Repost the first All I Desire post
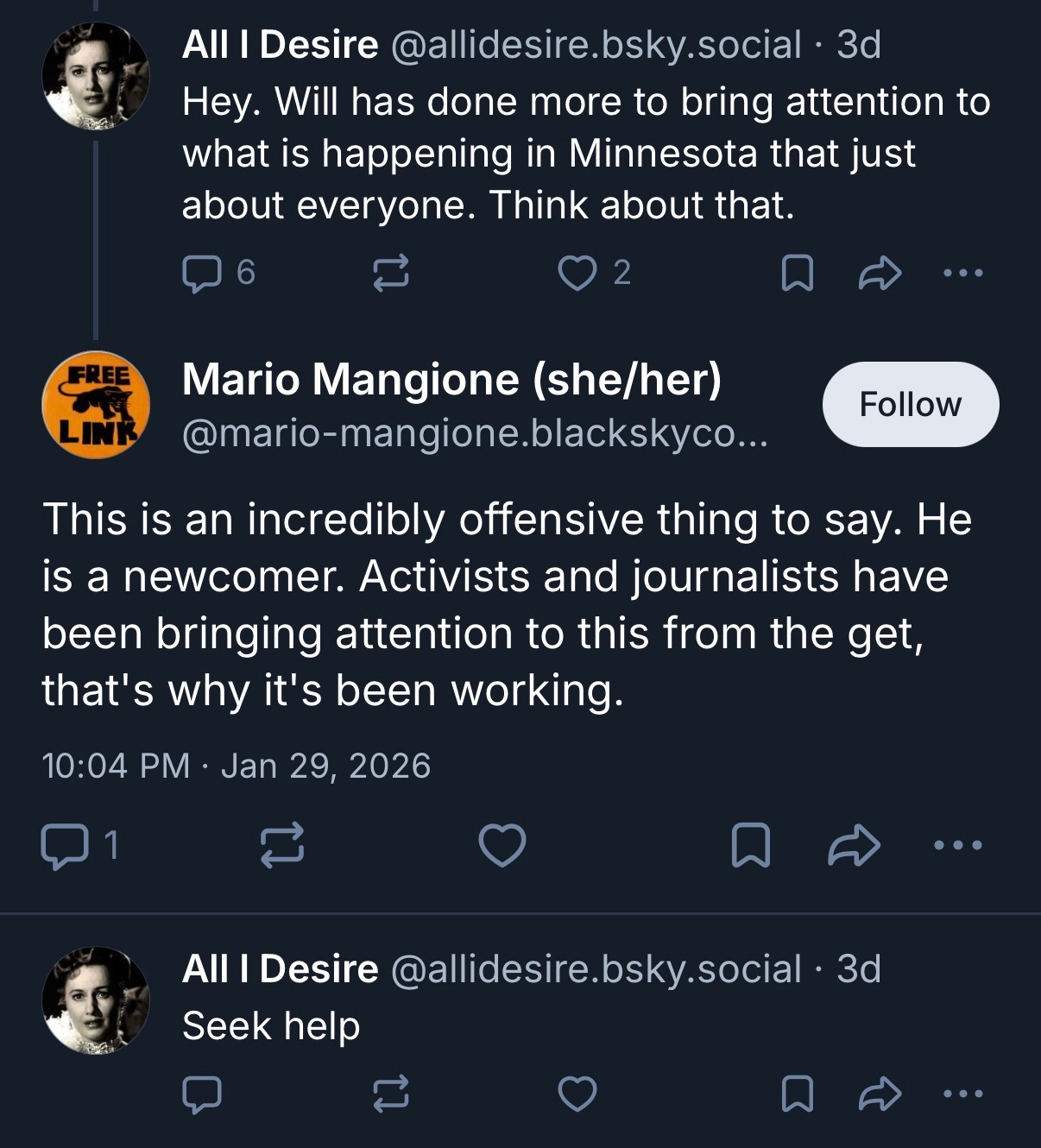Screen dimensions: 1041x1148 point(390,274)
